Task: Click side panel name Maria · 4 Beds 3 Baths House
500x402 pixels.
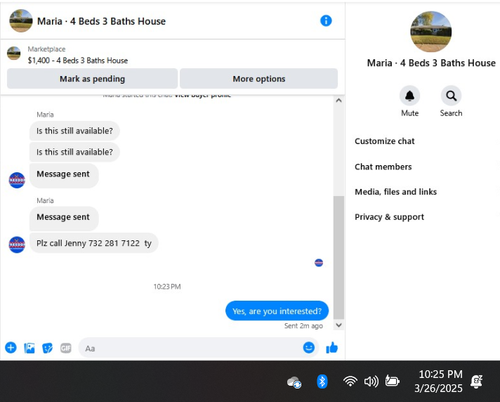Action: click(x=431, y=63)
